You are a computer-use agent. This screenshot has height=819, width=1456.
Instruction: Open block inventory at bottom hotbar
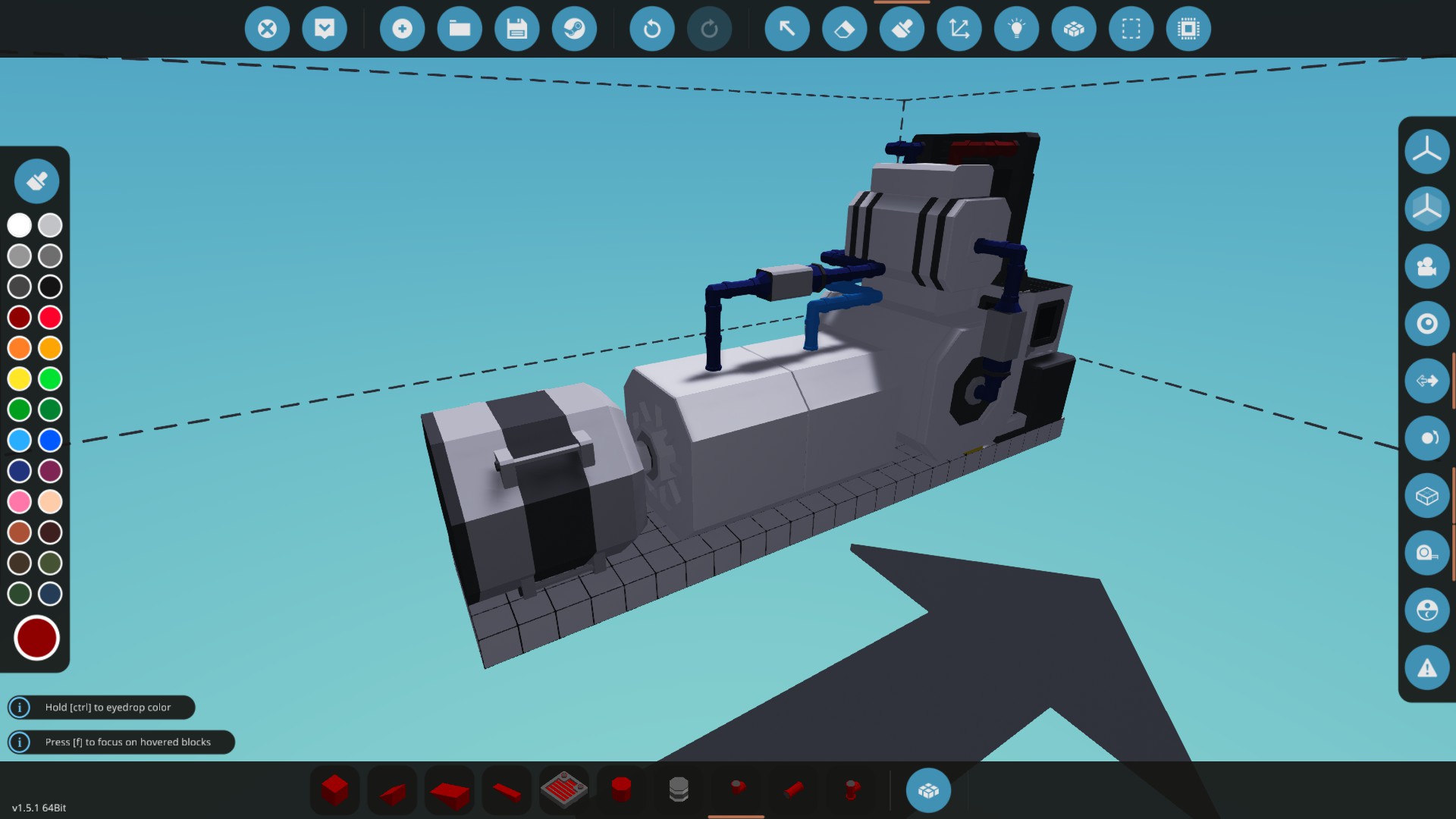(928, 790)
